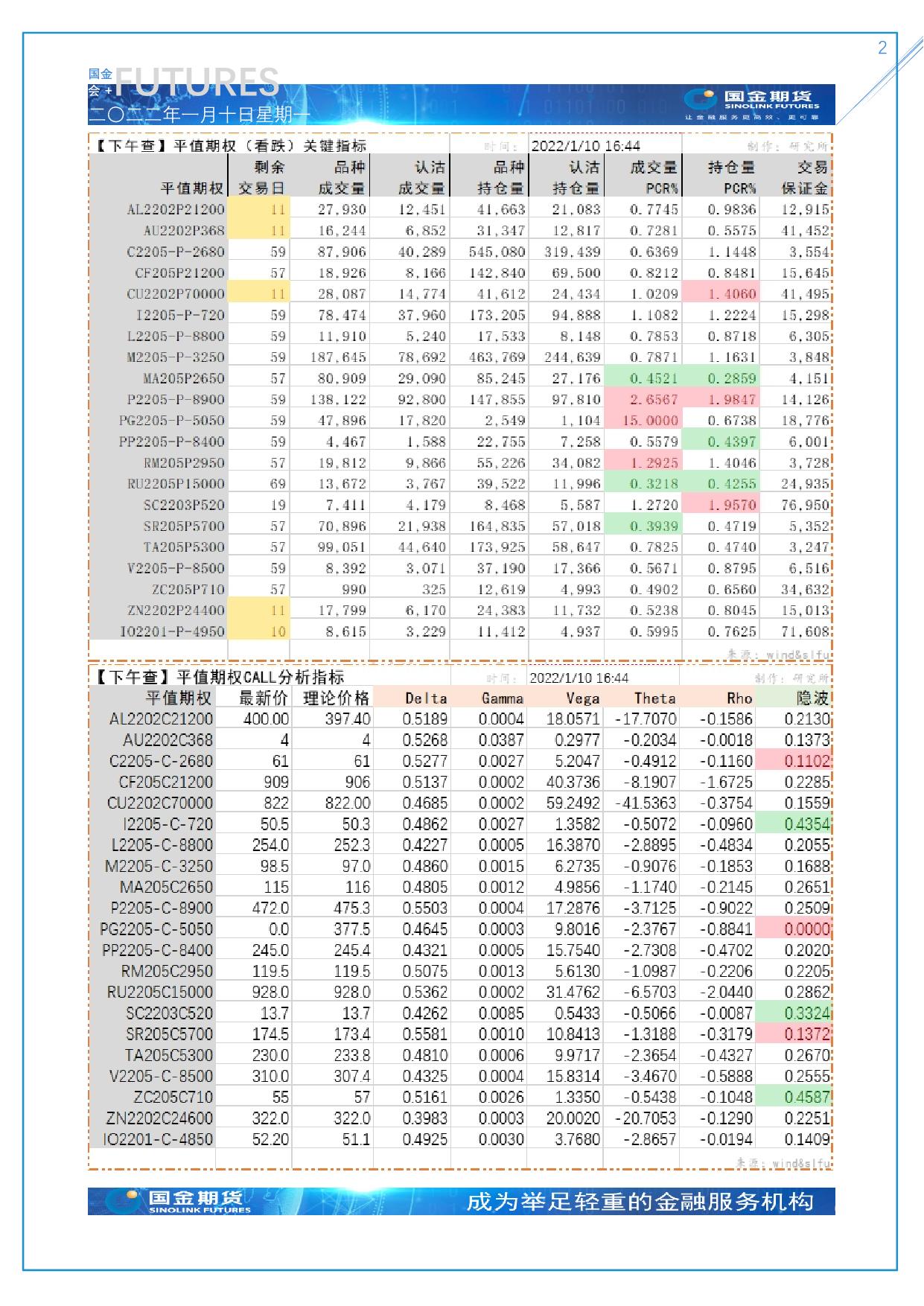
Task: Click the Delta column header
Action: click(x=426, y=698)
